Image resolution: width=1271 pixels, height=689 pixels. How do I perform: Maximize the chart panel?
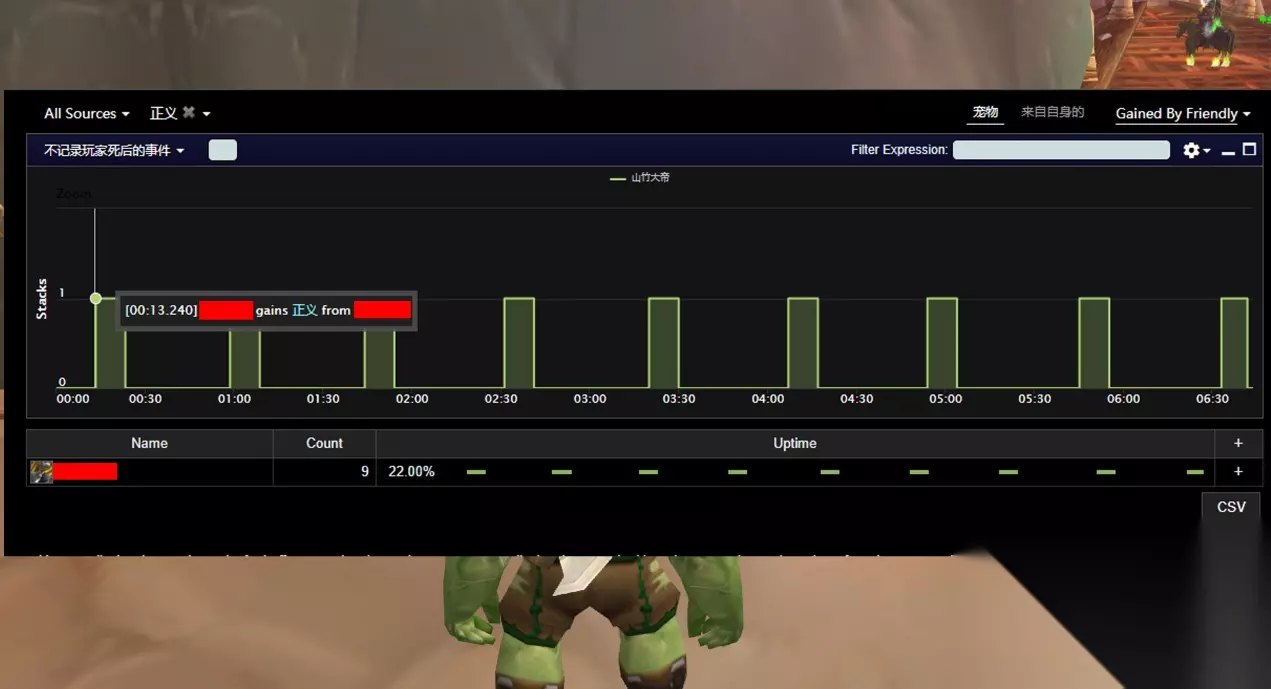(1249, 150)
